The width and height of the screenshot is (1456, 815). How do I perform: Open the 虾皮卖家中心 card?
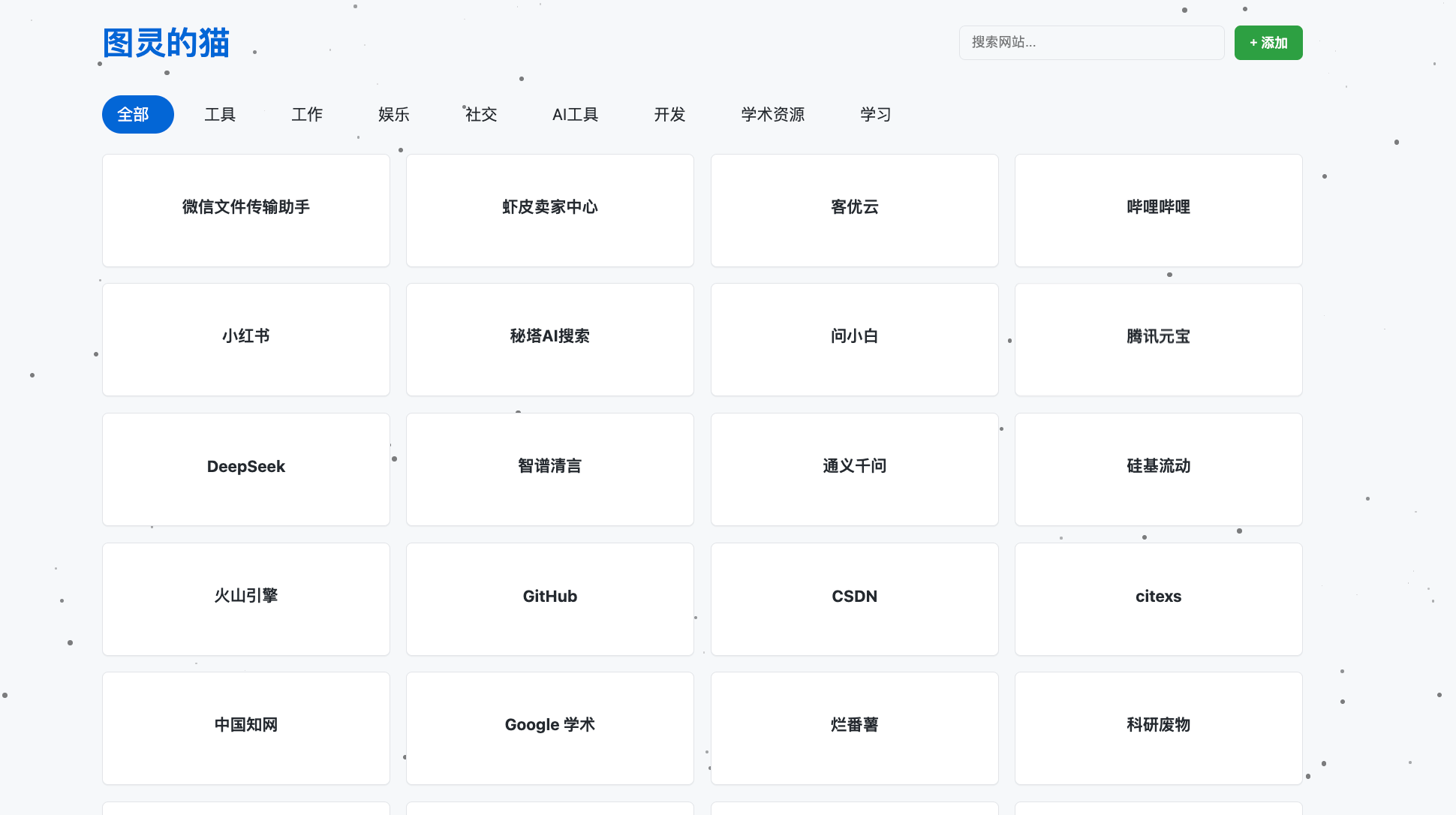point(549,210)
